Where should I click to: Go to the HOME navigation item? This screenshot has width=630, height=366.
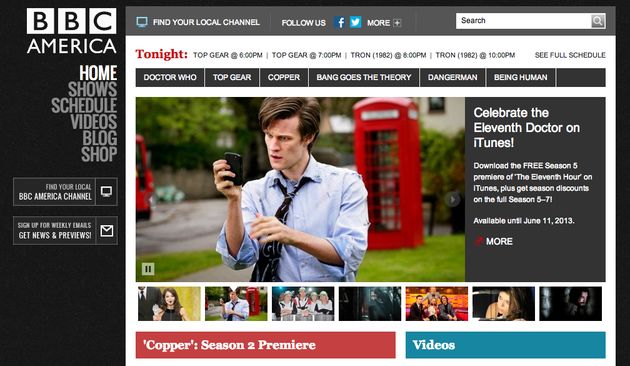click(98, 73)
